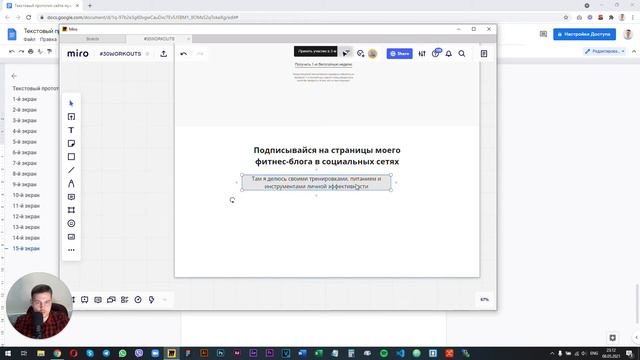
Task: Open the Windows Start menu
Action: tap(7, 353)
